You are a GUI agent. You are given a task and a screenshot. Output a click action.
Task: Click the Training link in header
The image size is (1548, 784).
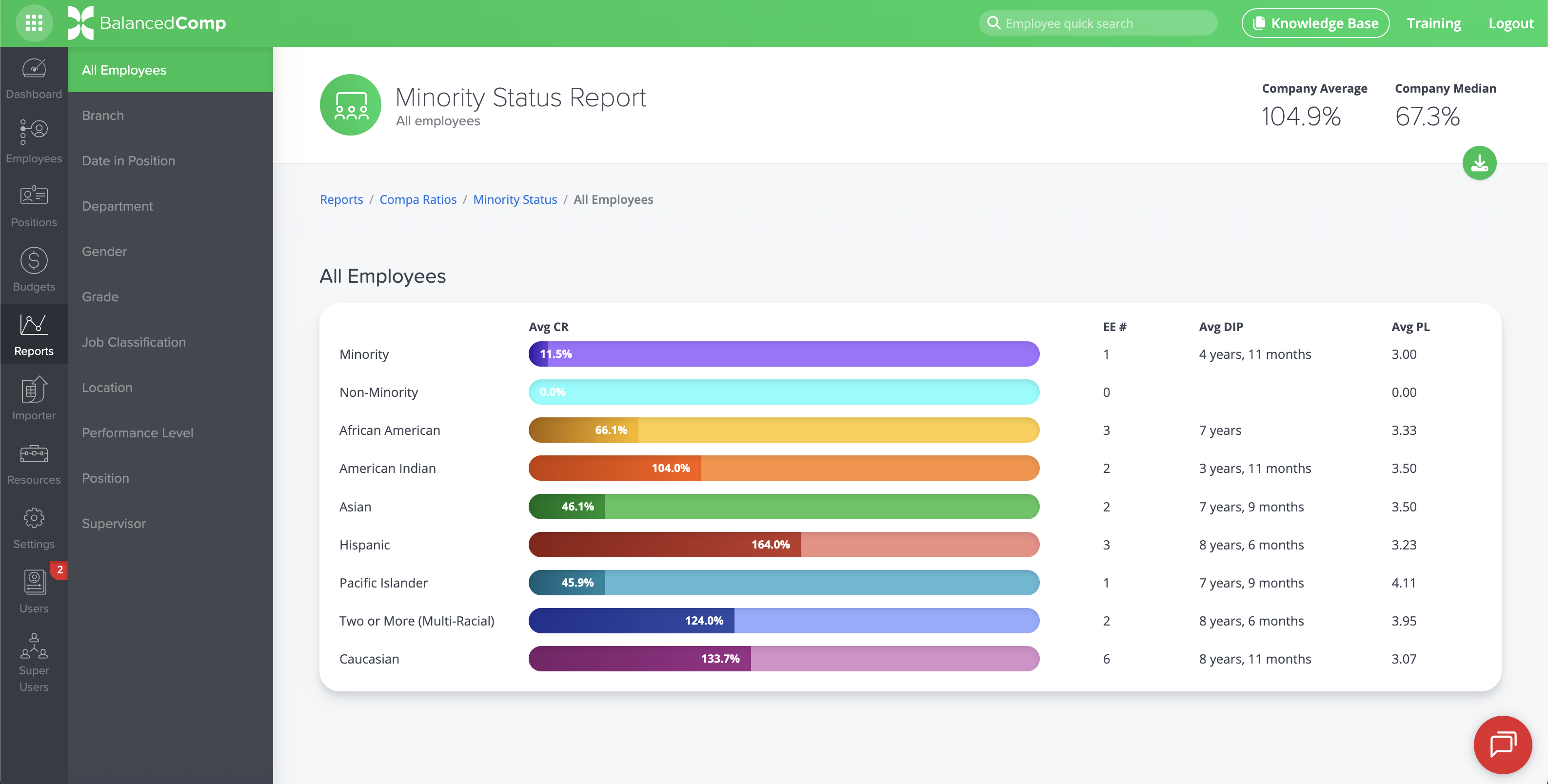(1433, 23)
